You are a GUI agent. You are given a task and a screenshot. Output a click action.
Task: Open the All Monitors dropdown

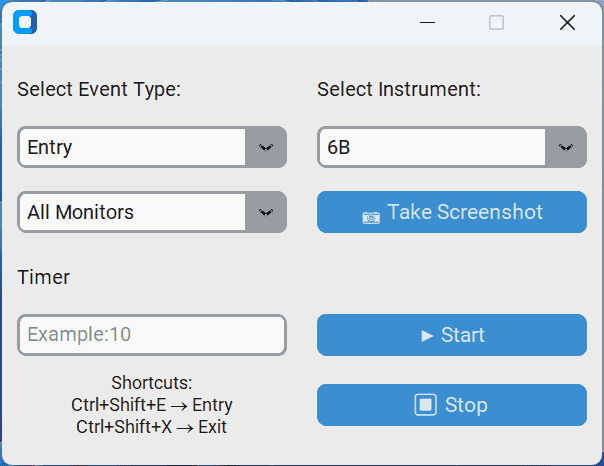coord(152,212)
